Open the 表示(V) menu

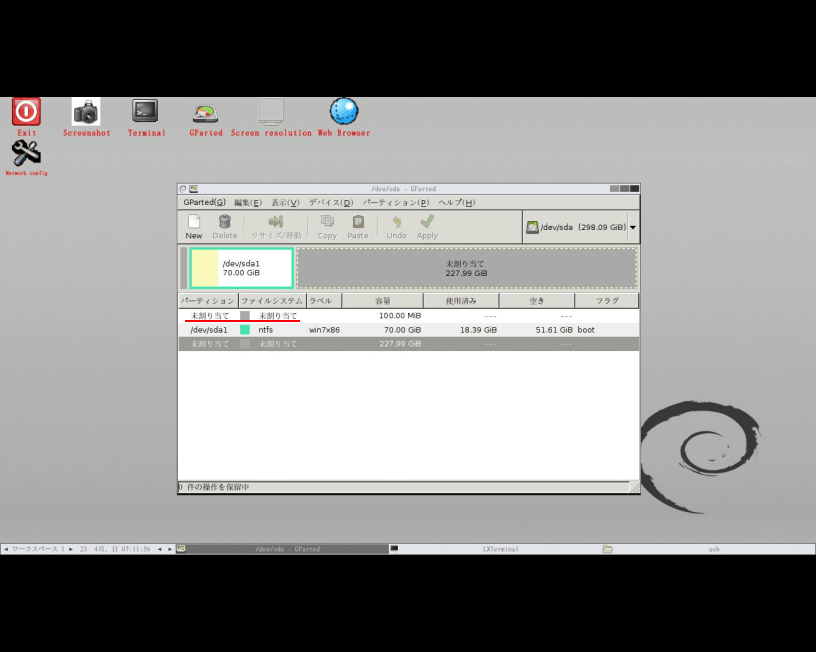coord(285,202)
